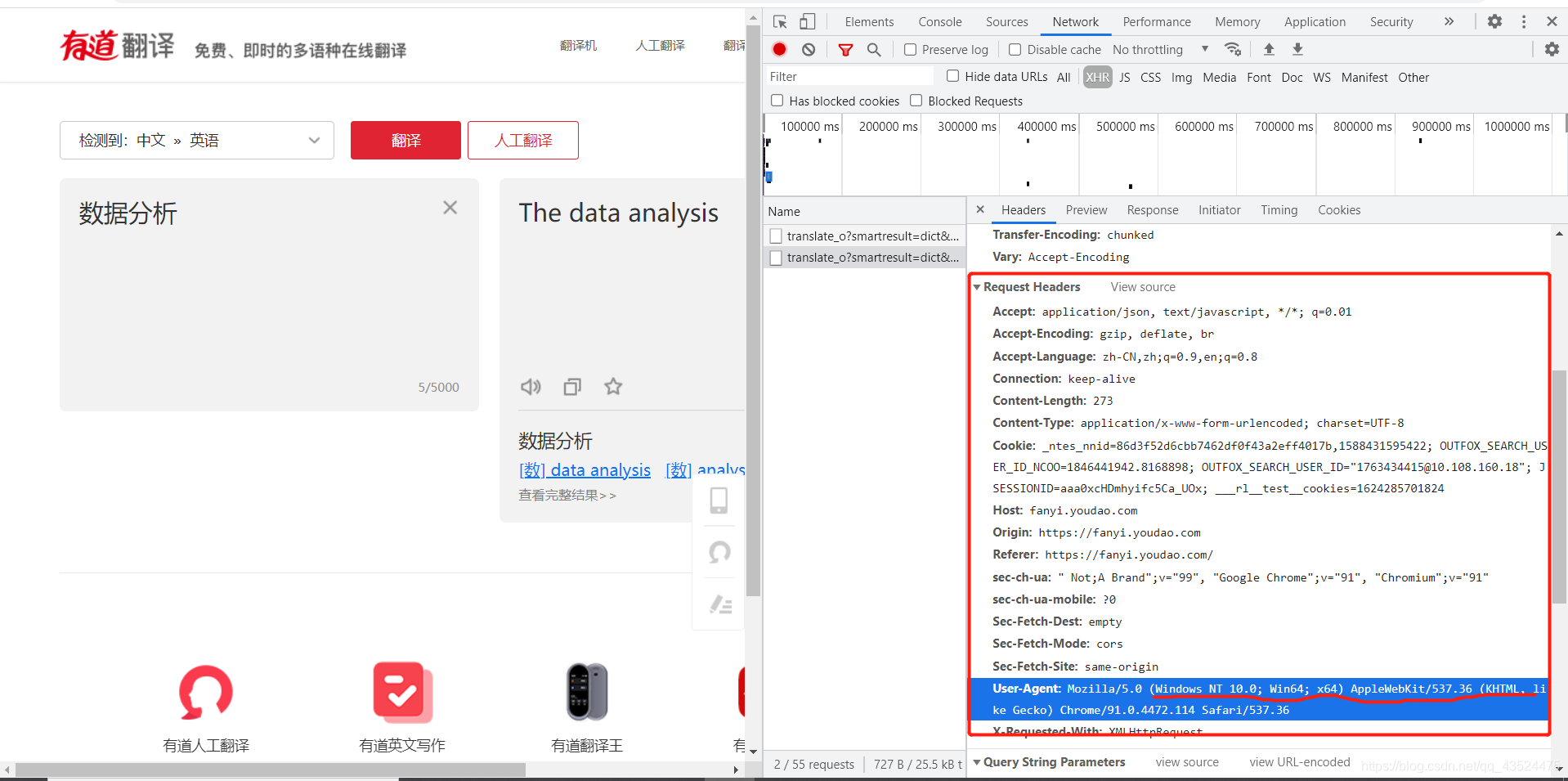Screen dimensions: 1568x781
Task: Copy the translation result icon
Action: (x=572, y=387)
